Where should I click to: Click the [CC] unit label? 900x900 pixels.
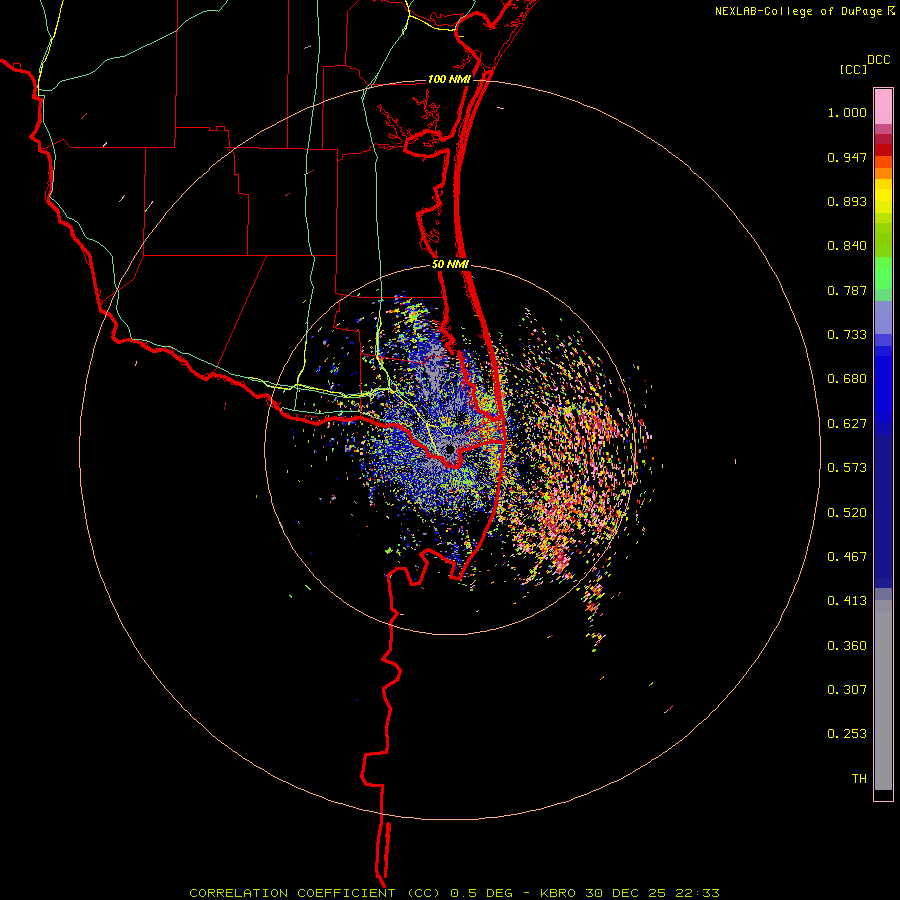coord(854,69)
